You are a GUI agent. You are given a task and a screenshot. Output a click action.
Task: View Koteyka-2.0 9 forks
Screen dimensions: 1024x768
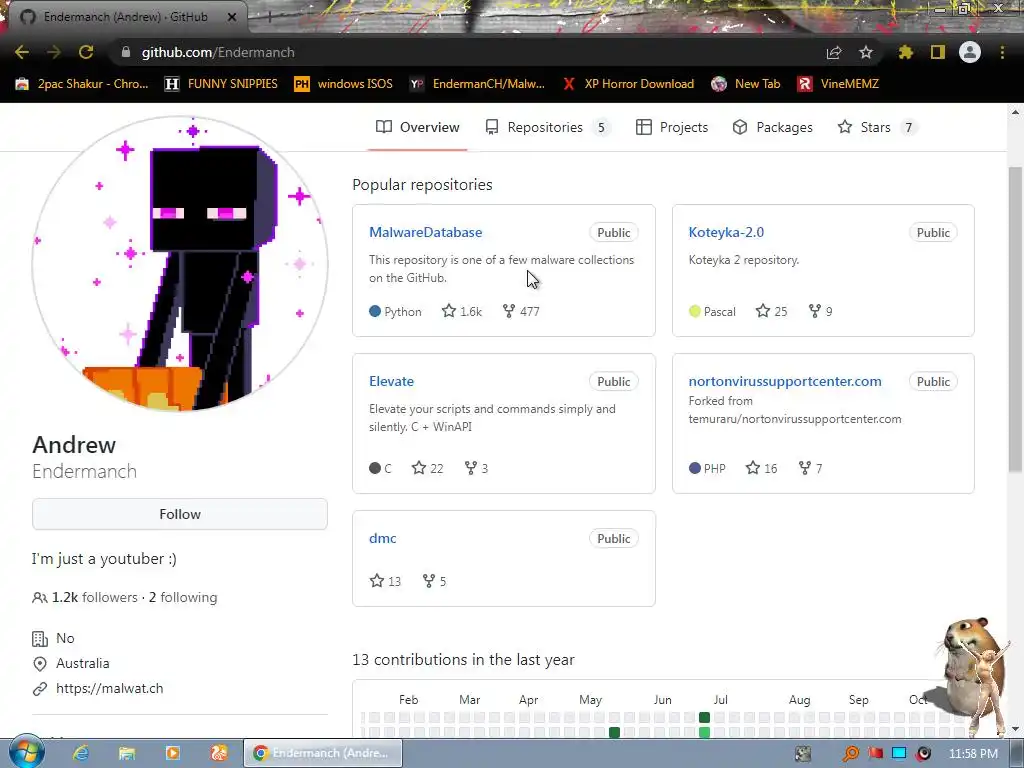(x=820, y=312)
